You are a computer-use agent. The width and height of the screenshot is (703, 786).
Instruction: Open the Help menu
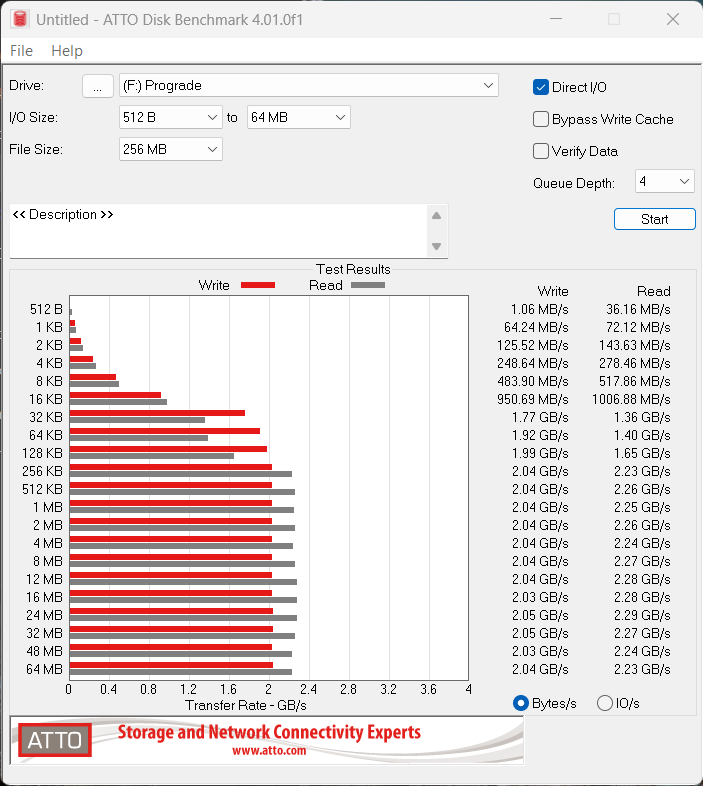(67, 51)
